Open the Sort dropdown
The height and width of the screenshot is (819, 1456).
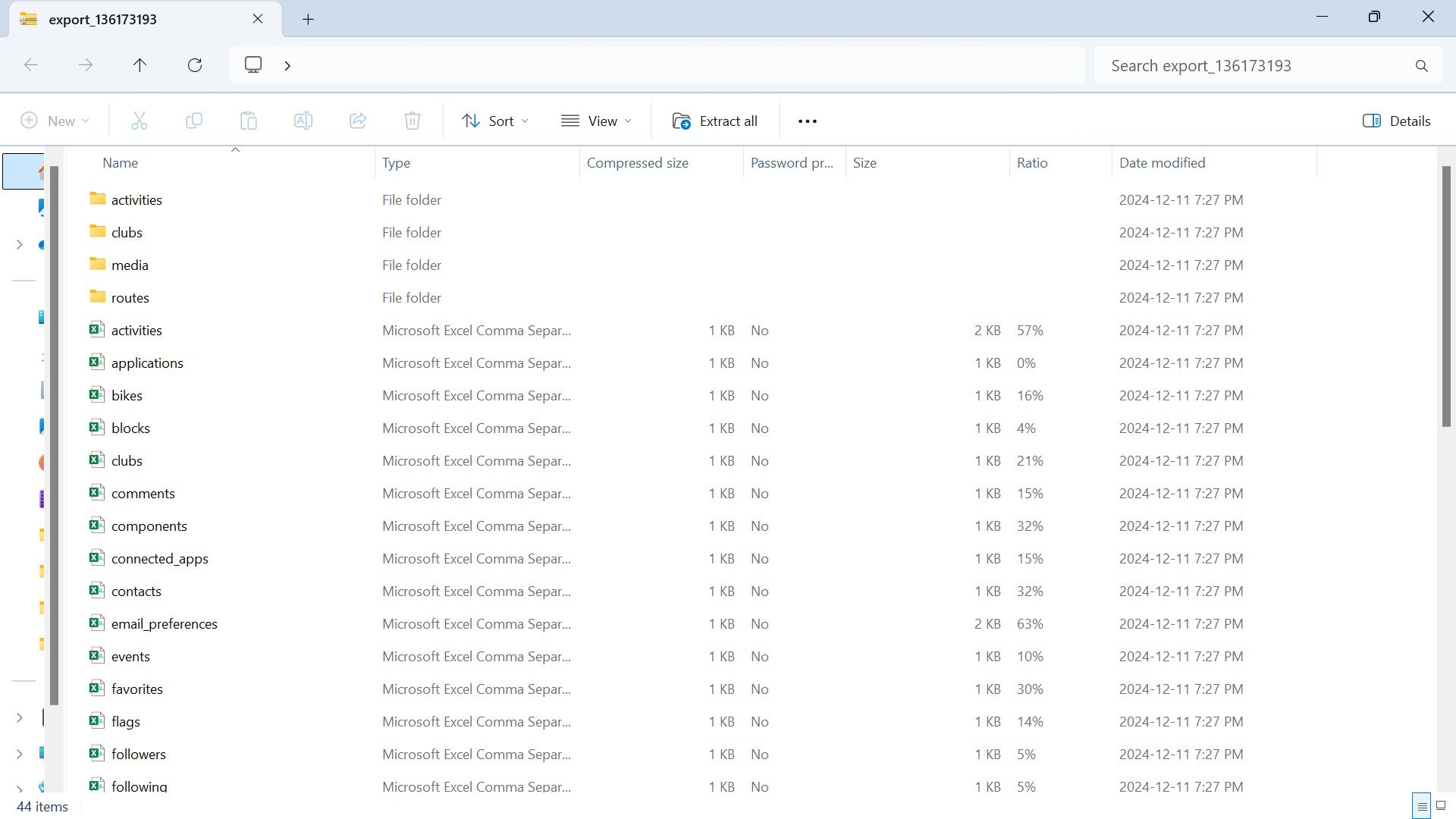point(494,121)
